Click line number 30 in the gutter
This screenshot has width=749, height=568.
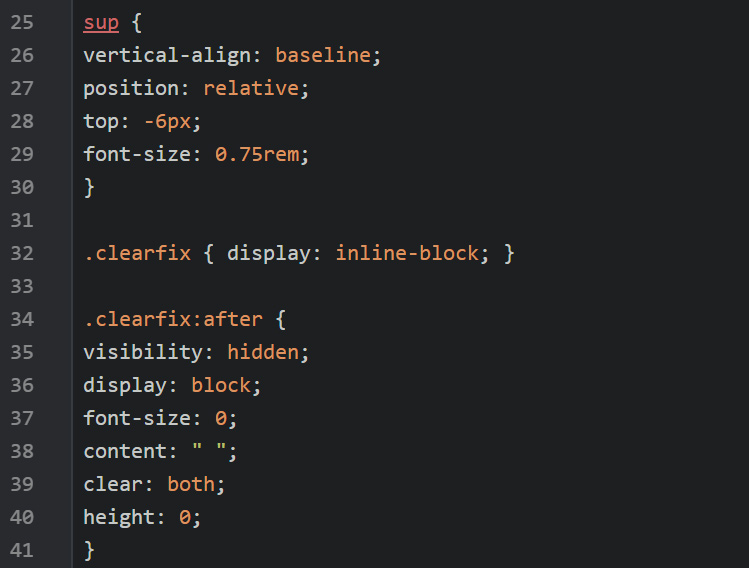pyautogui.click(x=22, y=187)
